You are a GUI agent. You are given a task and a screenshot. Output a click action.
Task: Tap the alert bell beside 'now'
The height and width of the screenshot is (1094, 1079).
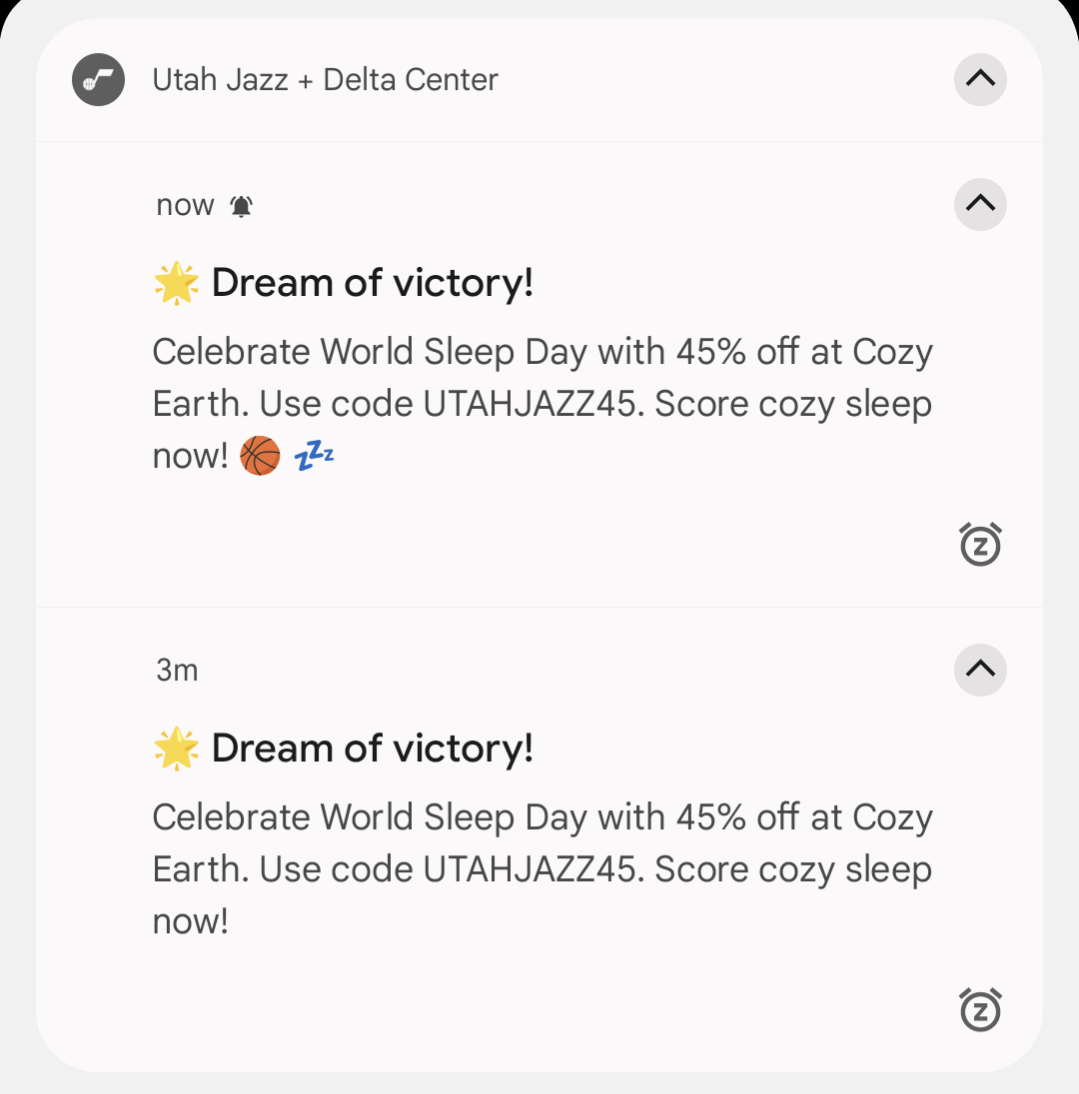click(x=241, y=206)
